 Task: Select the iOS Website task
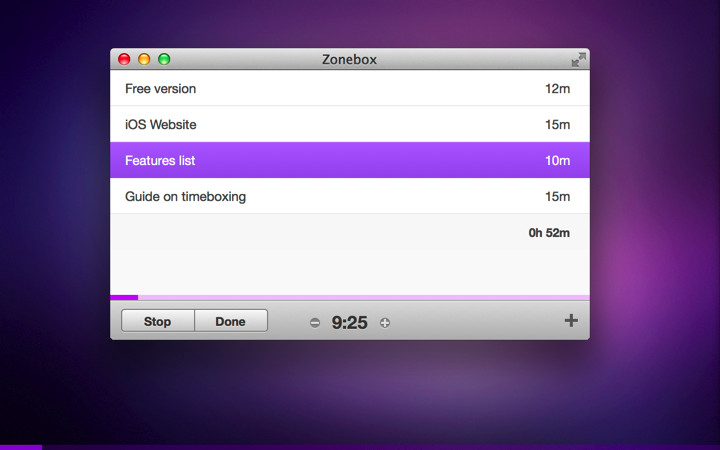click(350, 124)
